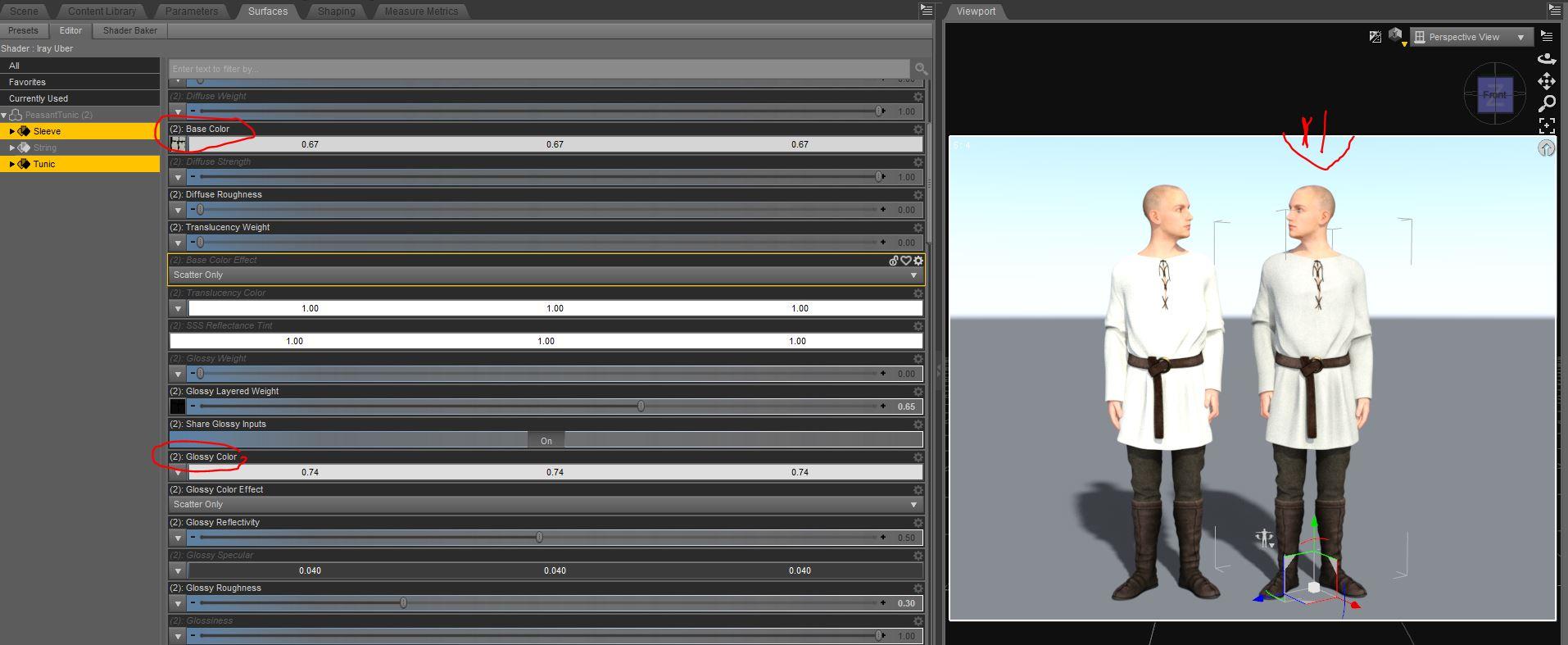The height and width of the screenshot is (645, 1568).
Task: Switch to the Parameters tab
Action: (192, 11)
